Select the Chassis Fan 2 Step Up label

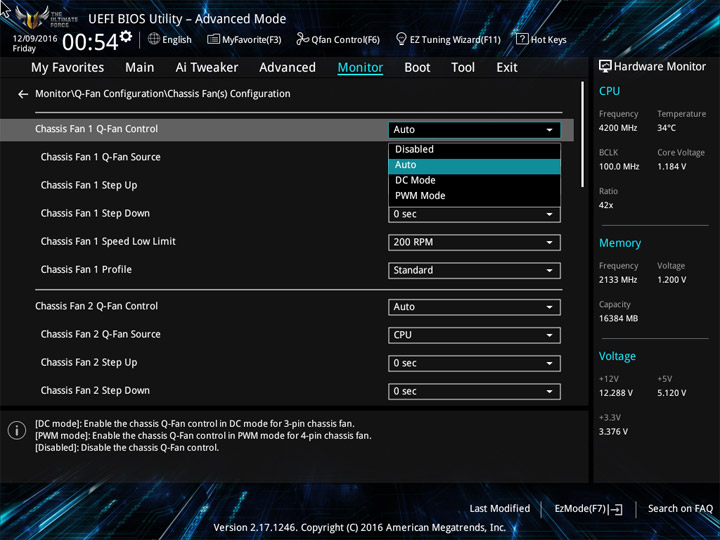89,362
